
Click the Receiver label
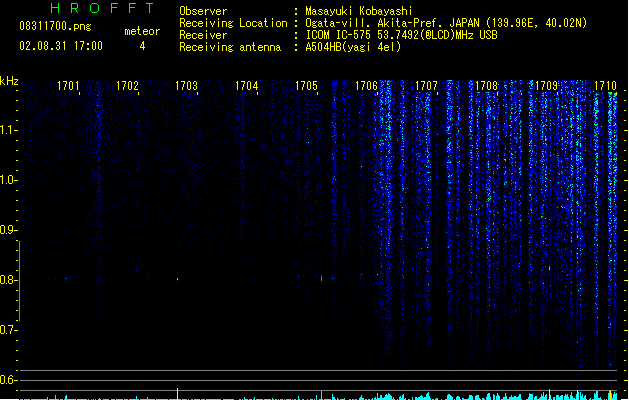point(203,35)
